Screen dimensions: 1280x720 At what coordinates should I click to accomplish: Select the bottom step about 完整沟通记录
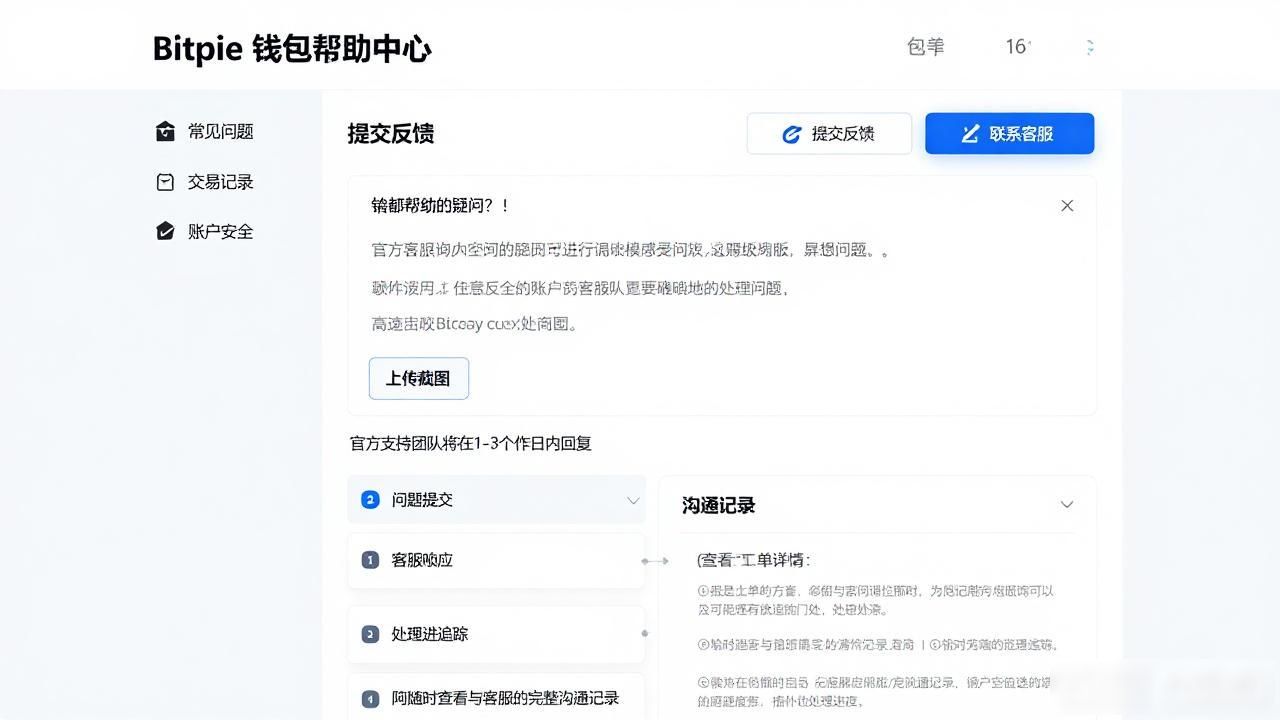pyautogui.click(x=496, y=697)
